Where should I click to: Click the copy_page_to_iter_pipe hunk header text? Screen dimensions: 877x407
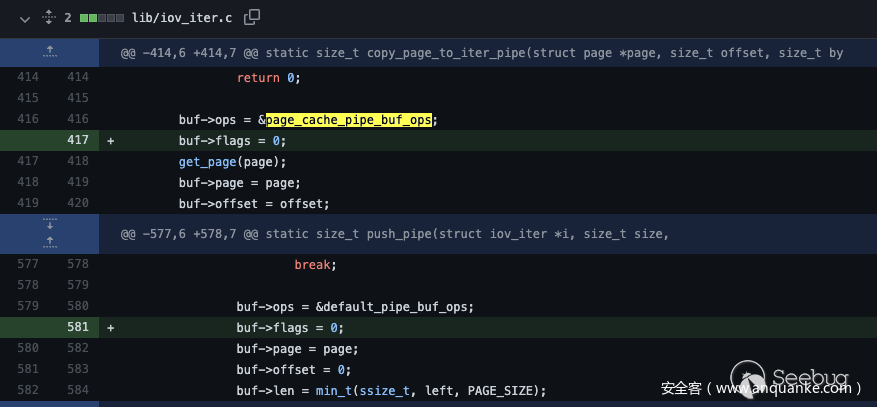point(482,53)
